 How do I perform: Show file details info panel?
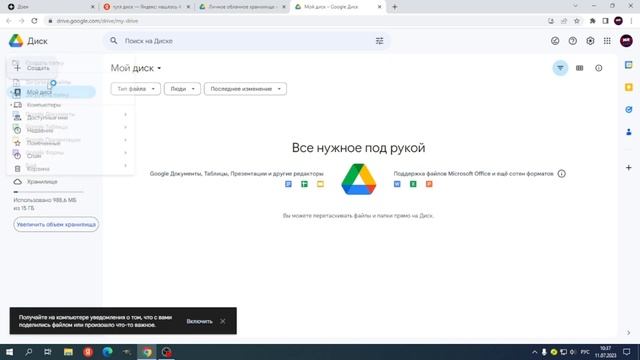(x=599, y=68)
